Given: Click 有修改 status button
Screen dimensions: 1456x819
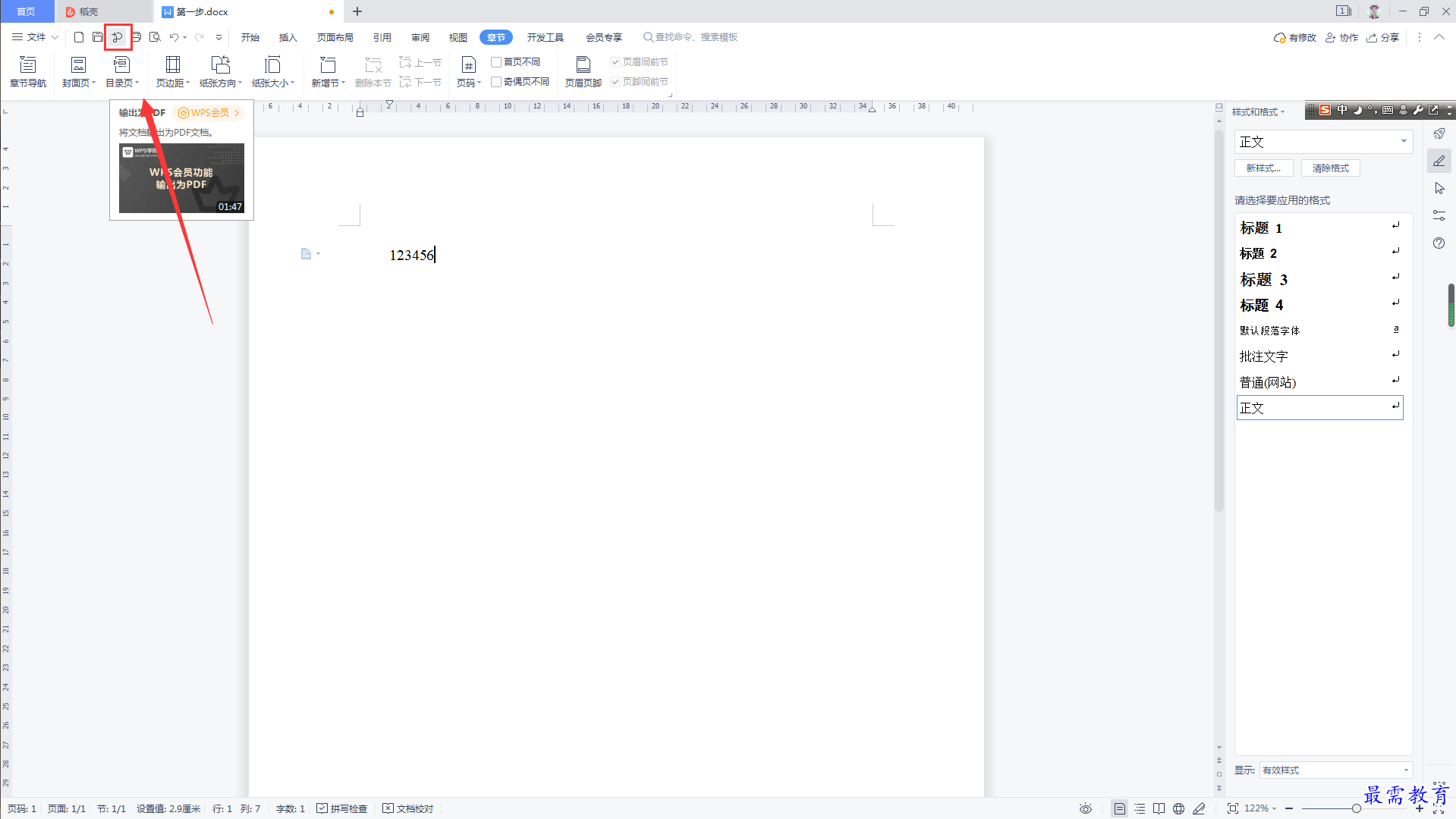Looking at the screenshot, I should coord(1295,37).
